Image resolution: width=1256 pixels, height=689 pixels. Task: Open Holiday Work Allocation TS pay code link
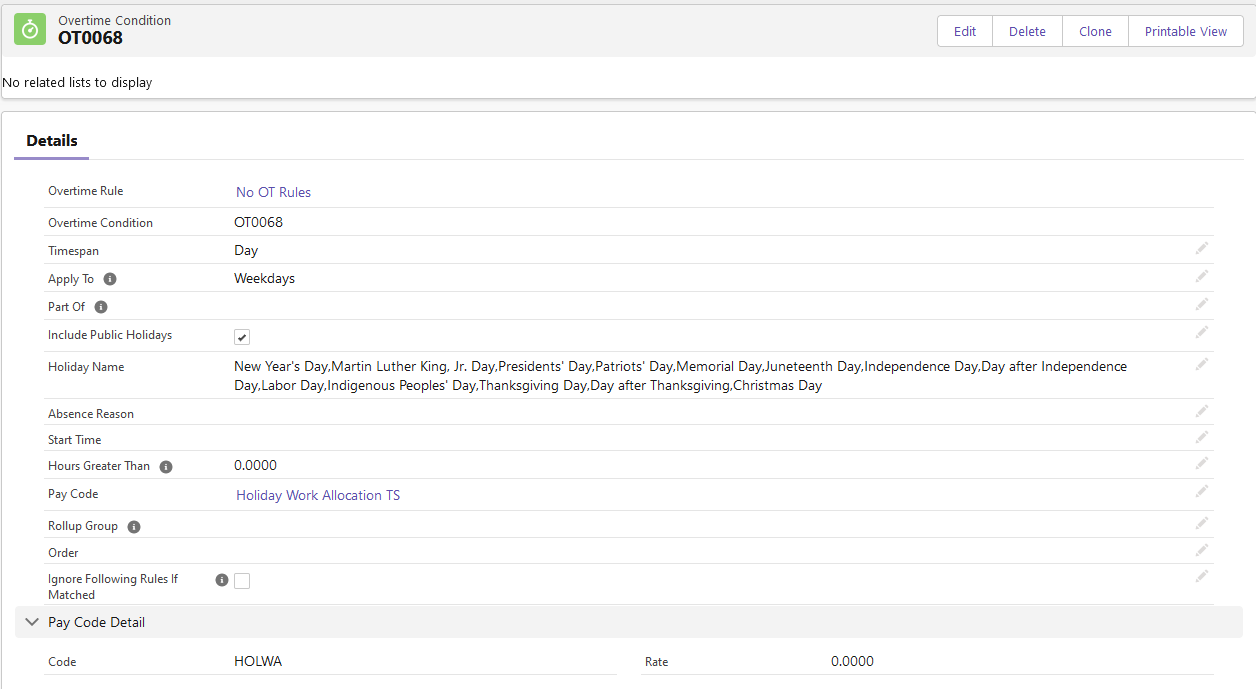pos(318,495)
